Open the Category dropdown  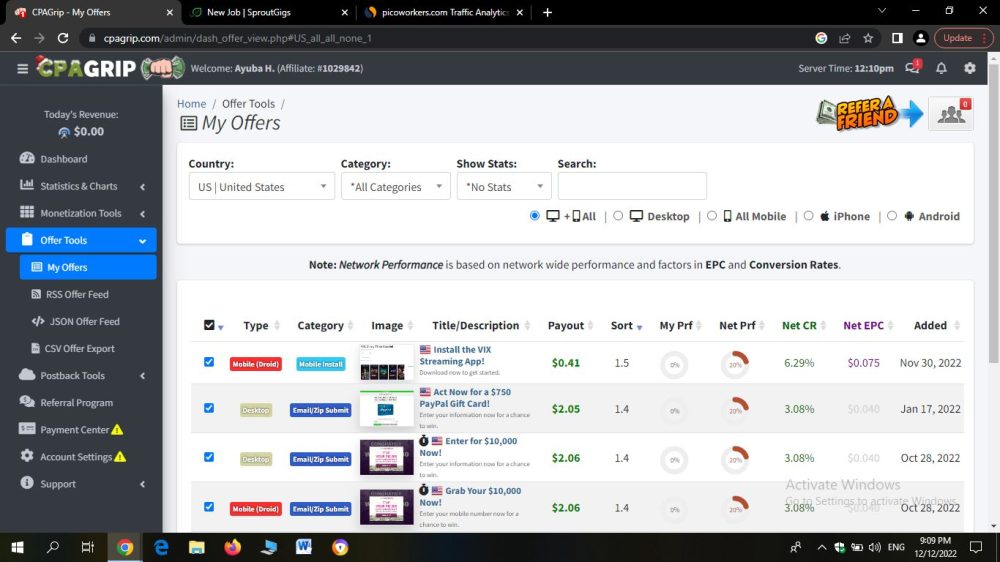(395, 186)
